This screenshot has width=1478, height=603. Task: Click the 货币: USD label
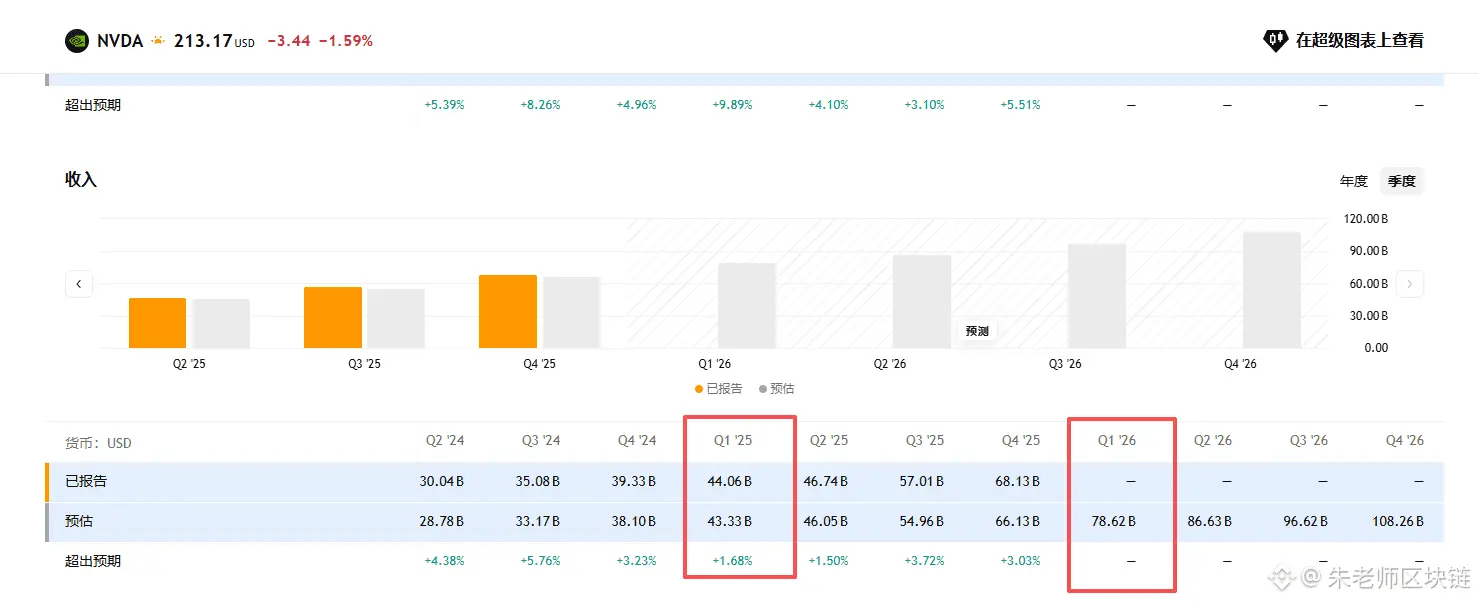[x=98, y=442]
